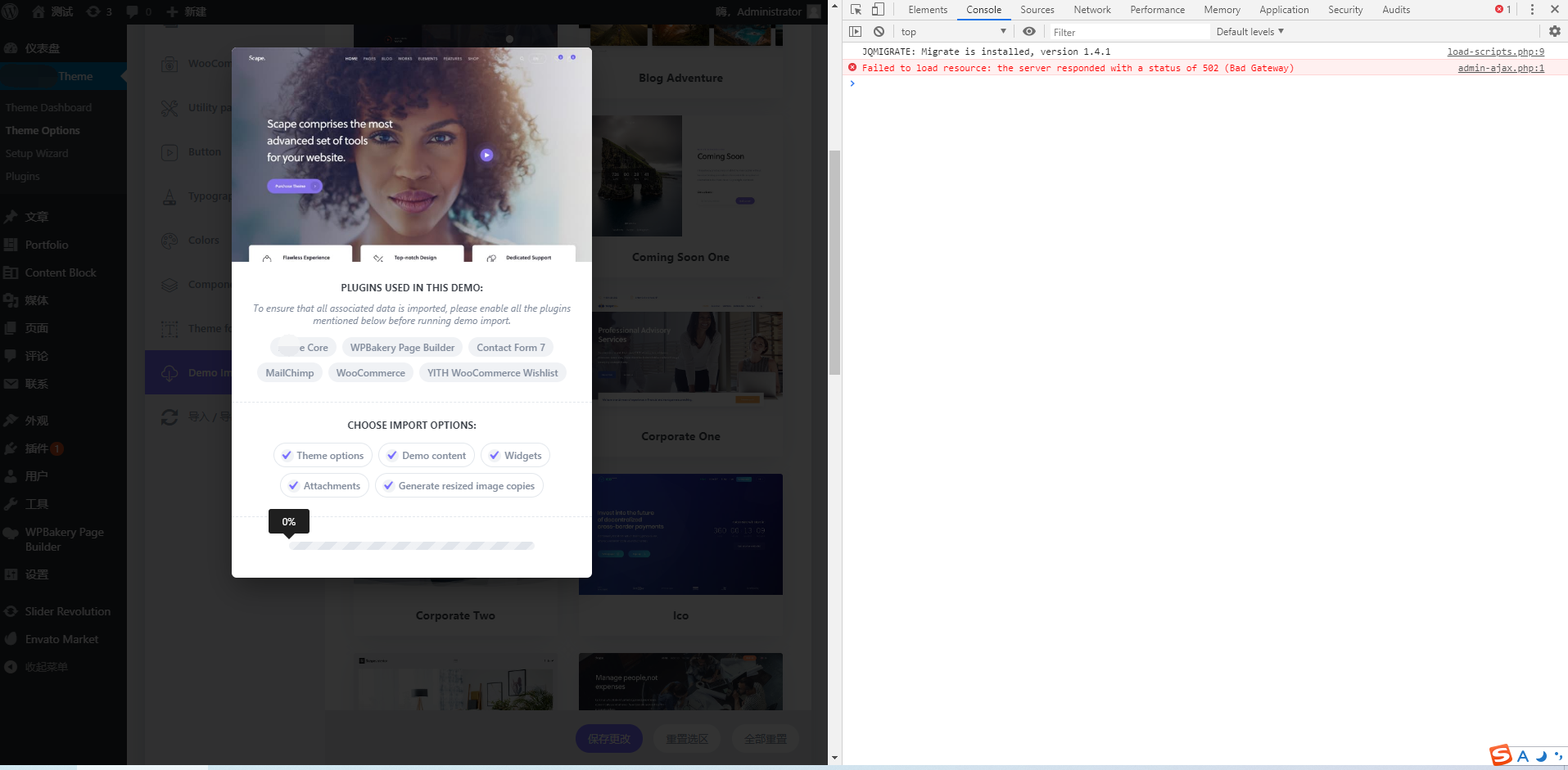1568x770 pixels.
Task: Open the DevTools three-dot customize menu
Action: tap(1532, 10)
